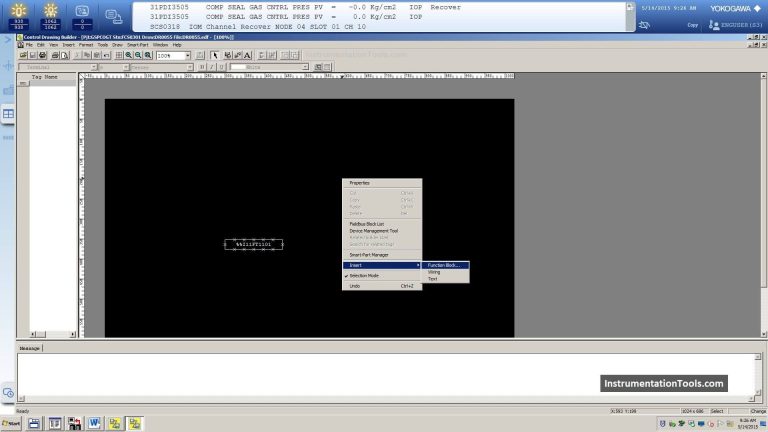This screenshot has height=432, width=768.
Task: Open Microsoft Word from the taskbar
Action: coord(95,423)
